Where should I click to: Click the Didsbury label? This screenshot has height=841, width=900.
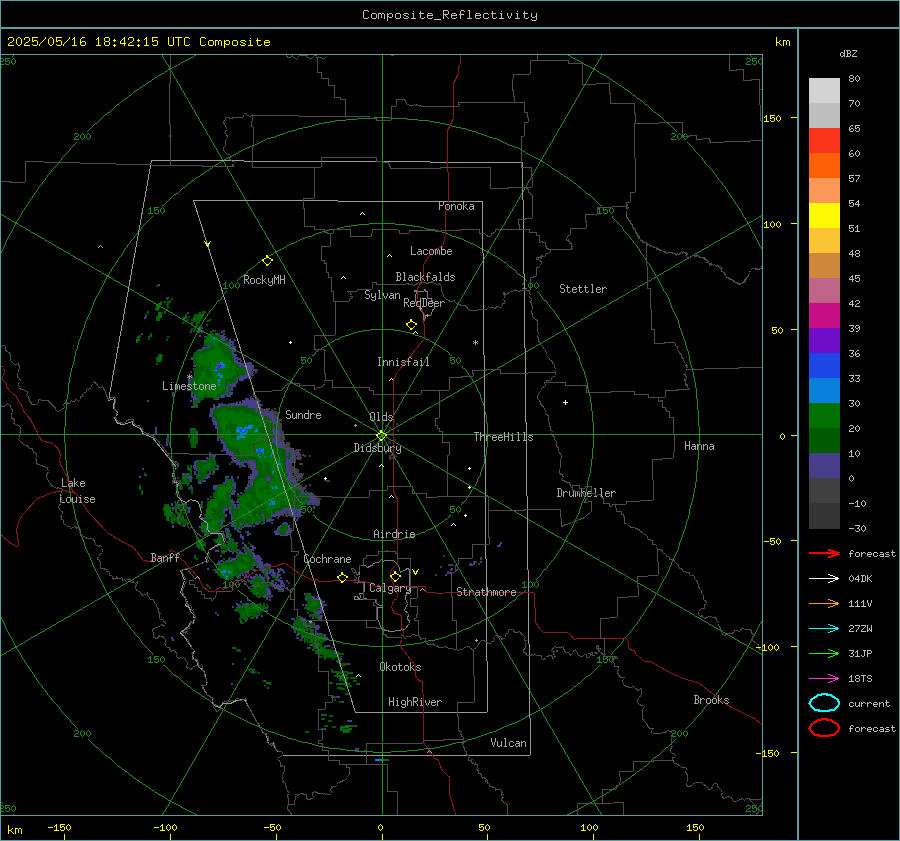377,448
